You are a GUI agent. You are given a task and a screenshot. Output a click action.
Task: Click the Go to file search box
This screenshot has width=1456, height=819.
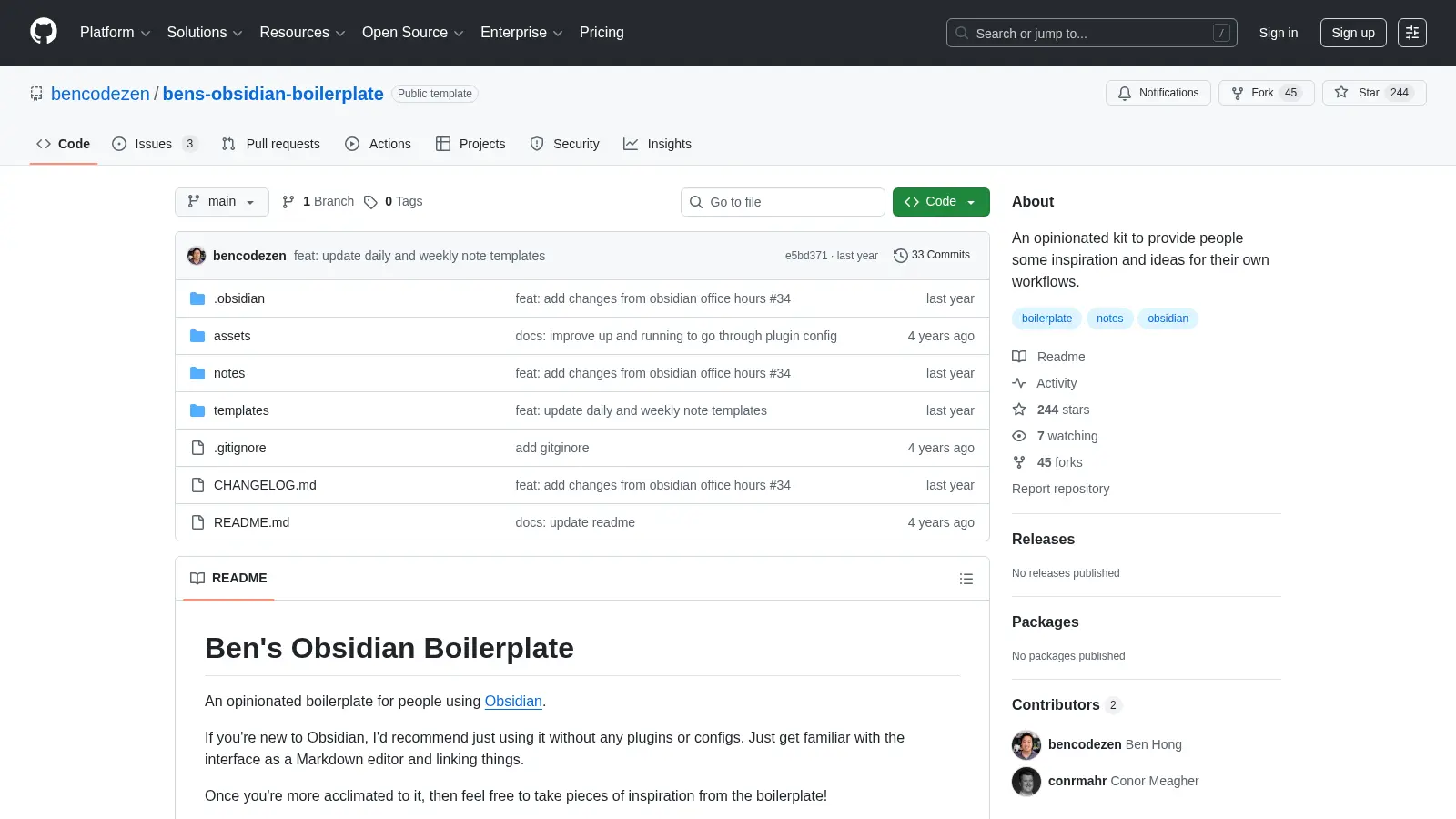[783, 202]
